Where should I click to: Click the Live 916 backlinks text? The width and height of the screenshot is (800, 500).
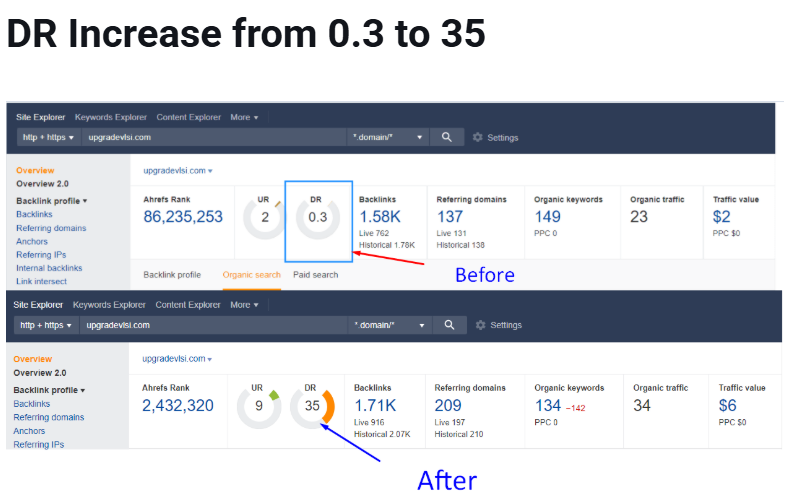369,422
